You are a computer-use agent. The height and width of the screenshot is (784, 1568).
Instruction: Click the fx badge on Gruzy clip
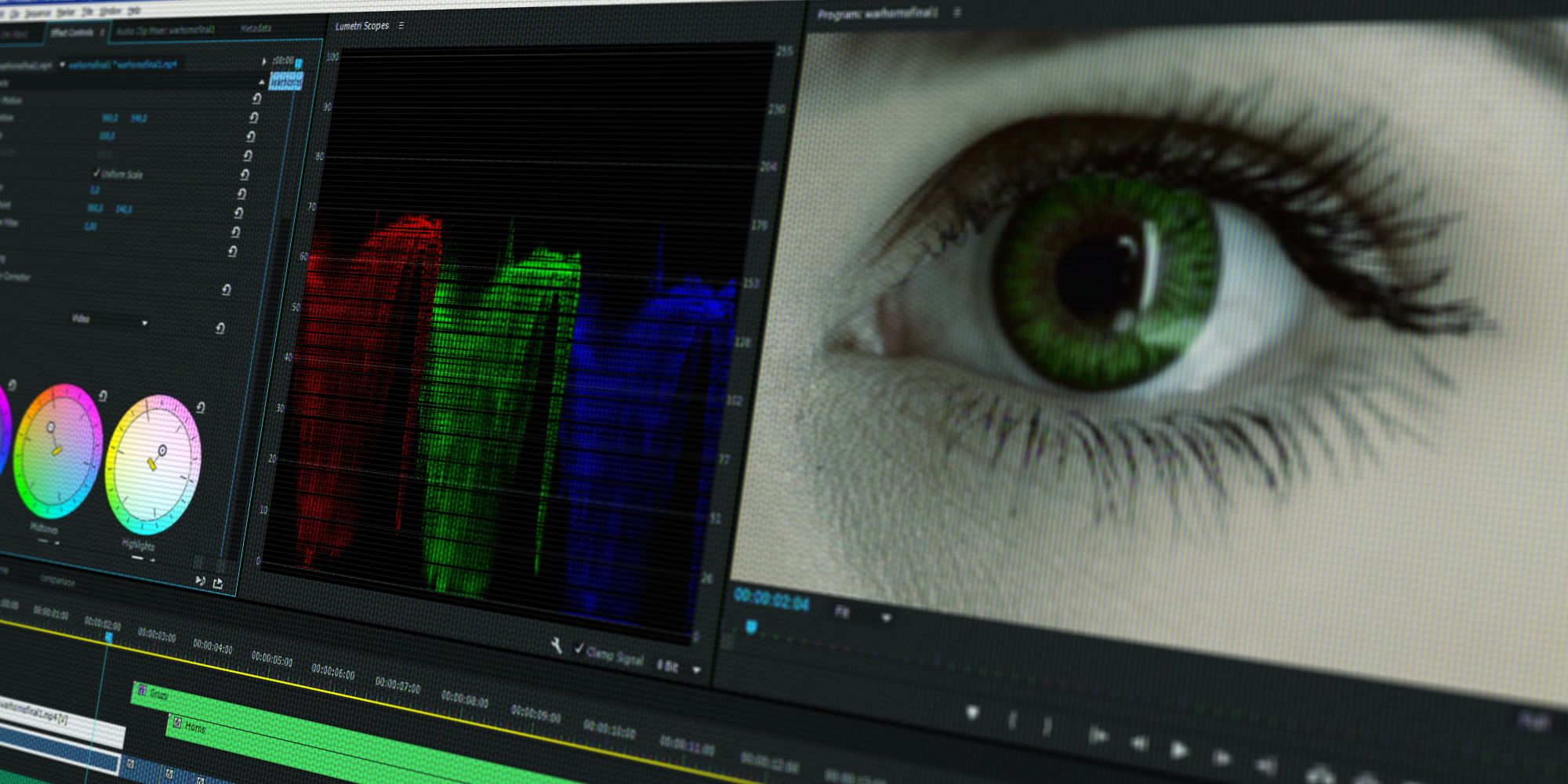point(142,690)
